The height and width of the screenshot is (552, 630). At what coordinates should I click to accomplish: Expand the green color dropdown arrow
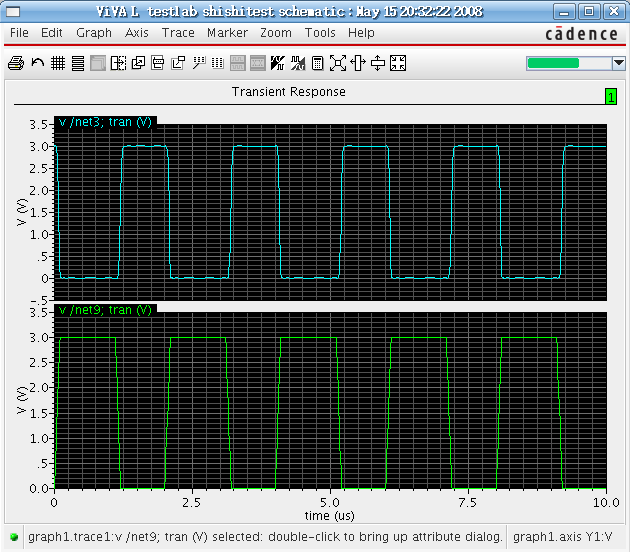tap(619, 63)
